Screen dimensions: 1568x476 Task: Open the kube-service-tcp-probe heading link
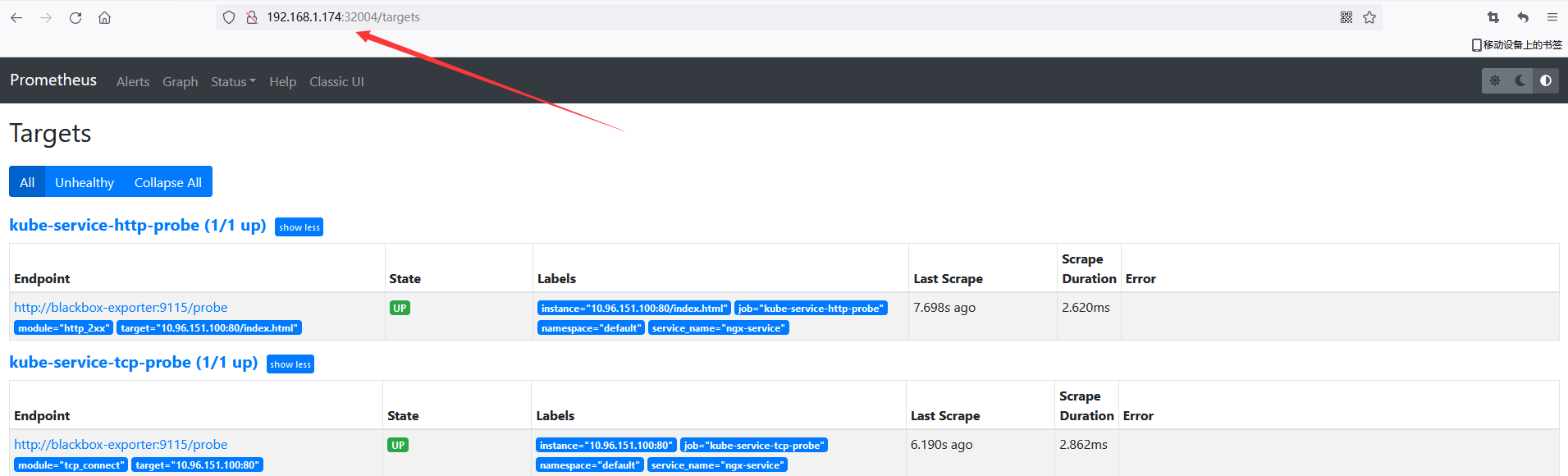click(x=134, y=362)
